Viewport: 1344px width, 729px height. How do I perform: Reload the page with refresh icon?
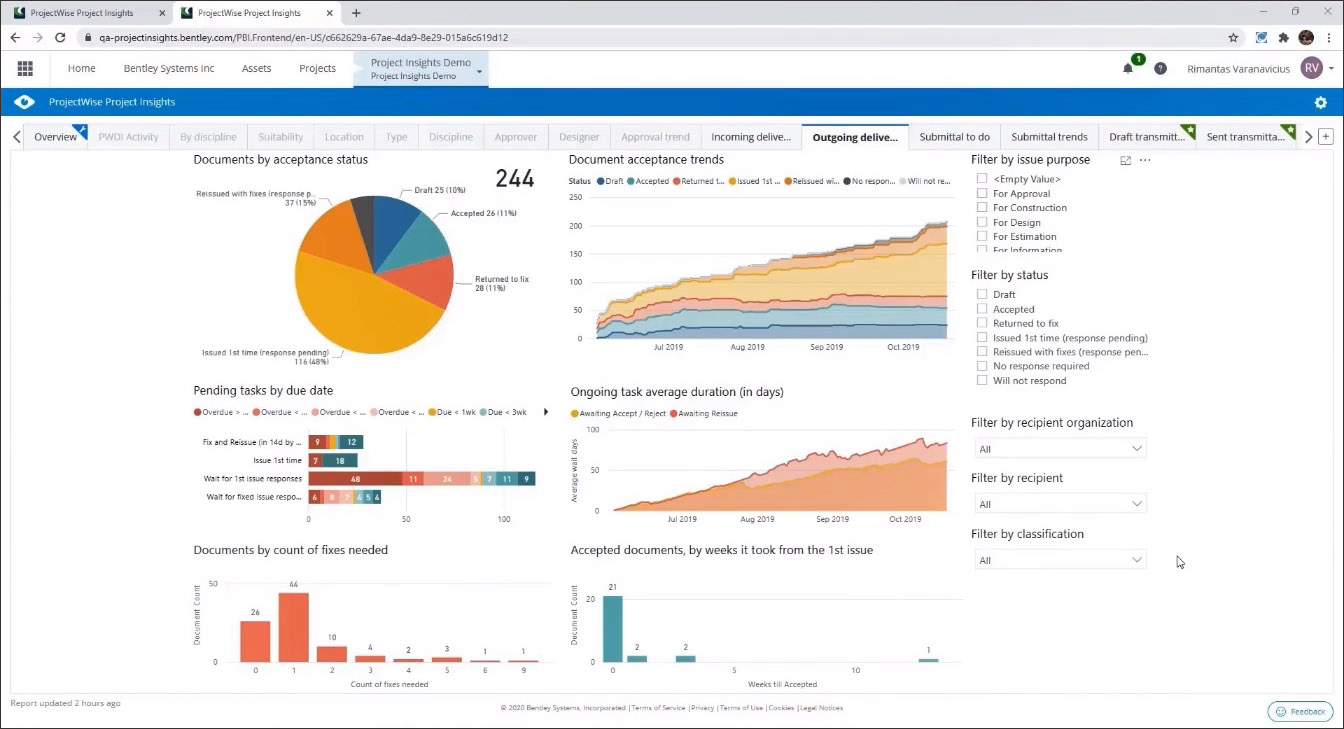point(60,38)
